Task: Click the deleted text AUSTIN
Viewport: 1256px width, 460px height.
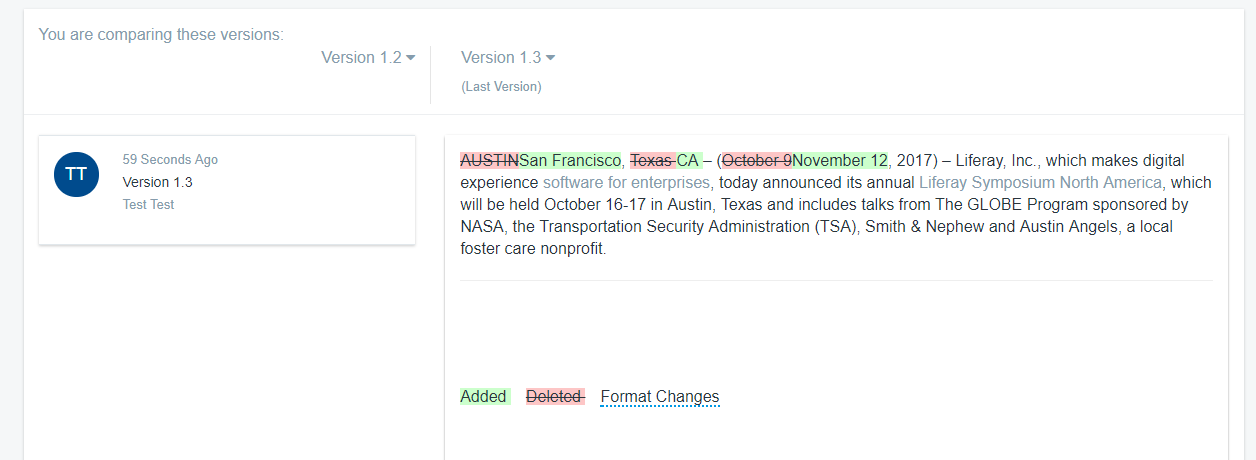Action: coord(490,161)
